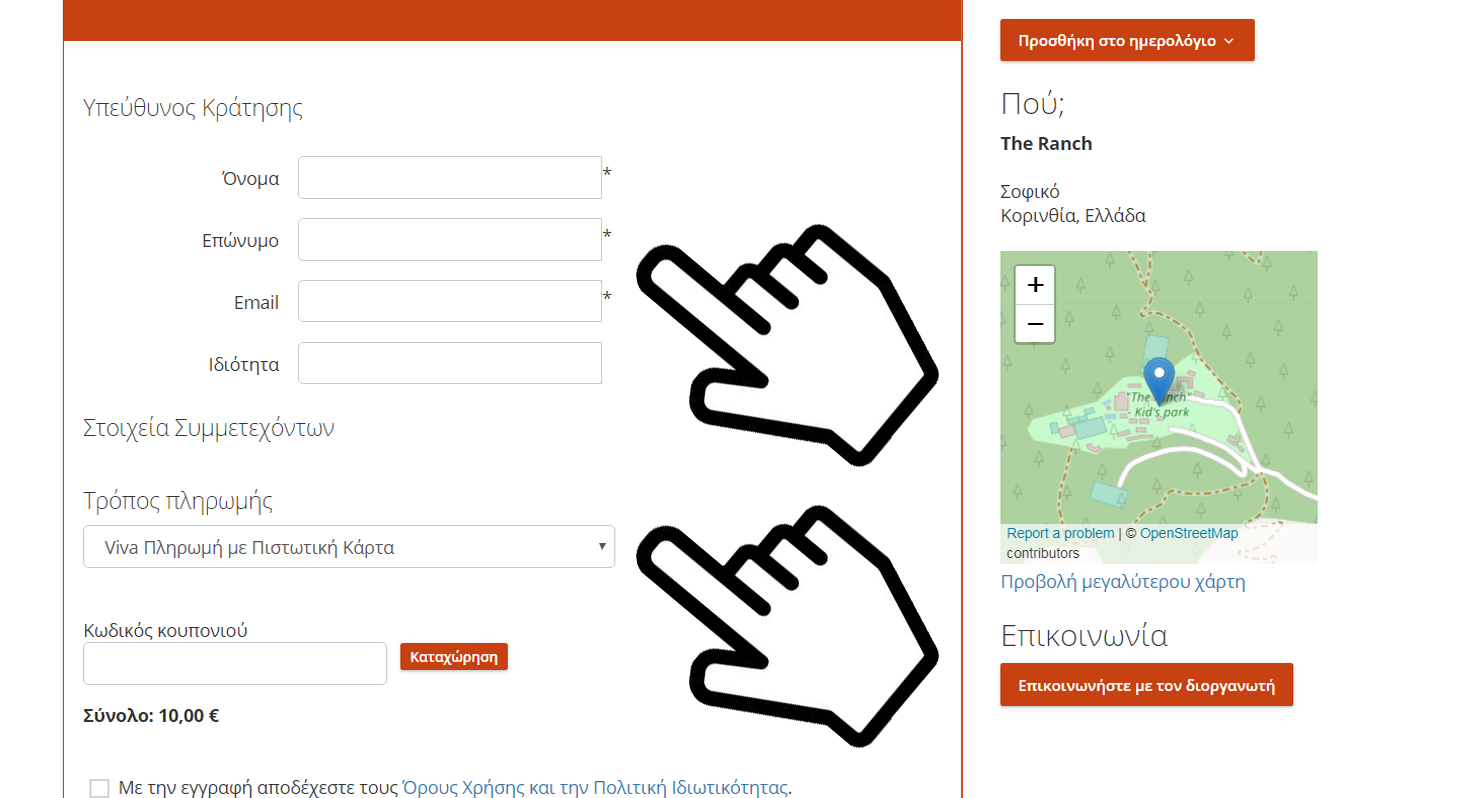This screenshot has height=798, width=1464.
Task: Click into the Email field
Action: [x=450, y=301]
